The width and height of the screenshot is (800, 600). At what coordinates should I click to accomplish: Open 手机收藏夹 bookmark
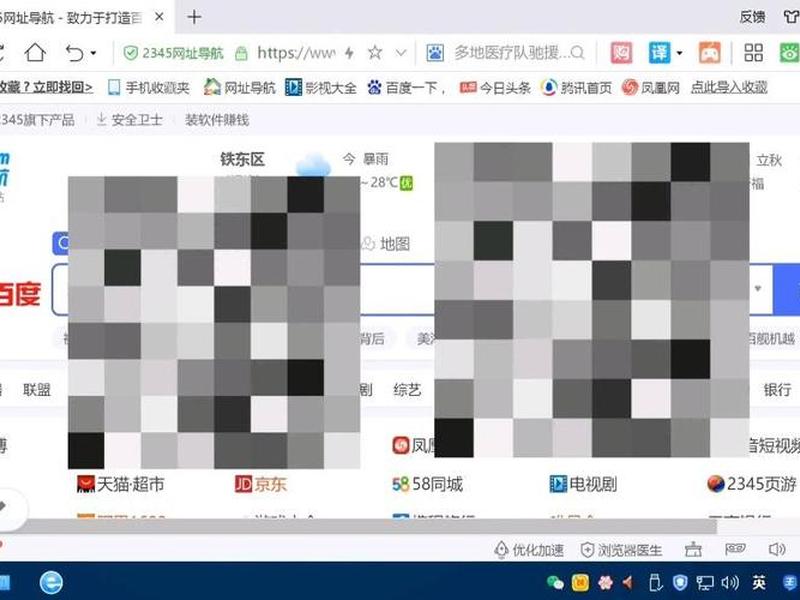click(148, 88)
